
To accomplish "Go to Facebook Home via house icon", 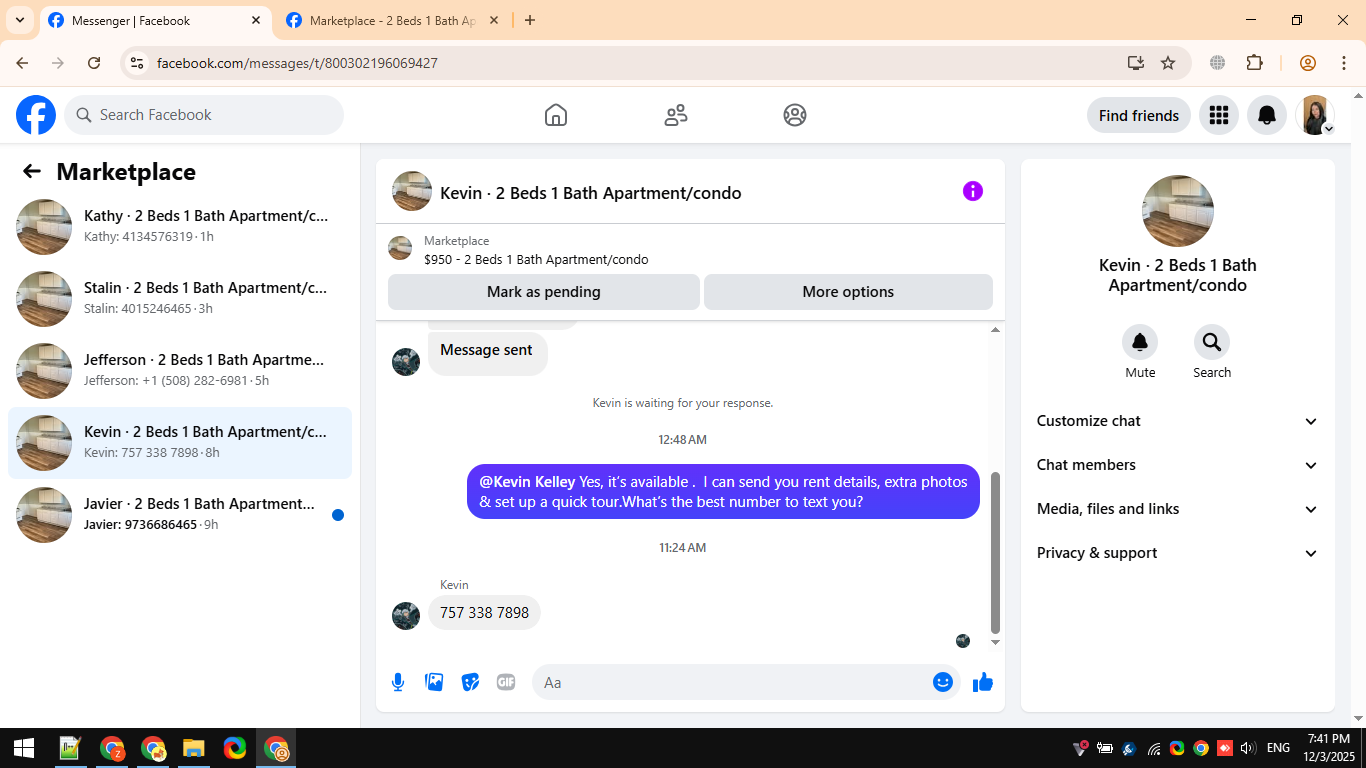I will [x=556, y=115].
